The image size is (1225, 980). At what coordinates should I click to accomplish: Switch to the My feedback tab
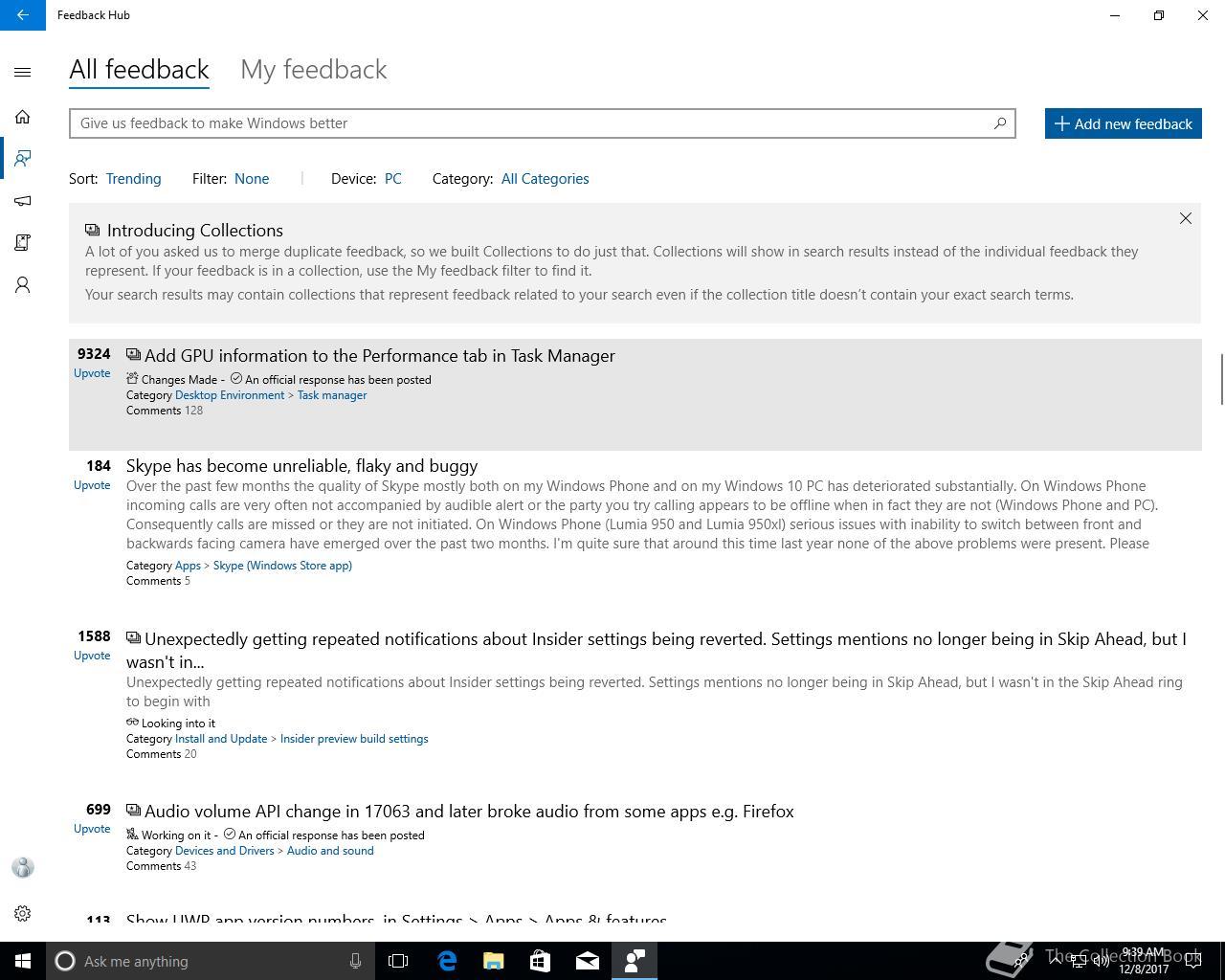point(314,70)
